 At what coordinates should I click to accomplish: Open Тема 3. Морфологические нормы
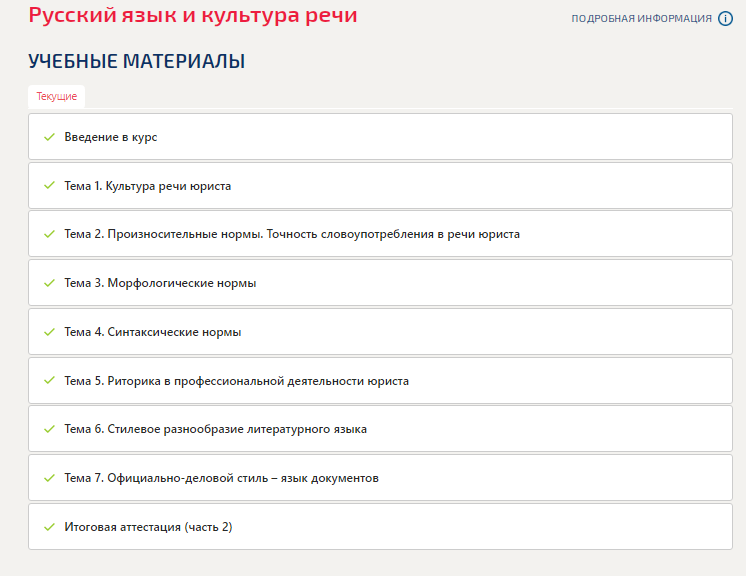380,283
